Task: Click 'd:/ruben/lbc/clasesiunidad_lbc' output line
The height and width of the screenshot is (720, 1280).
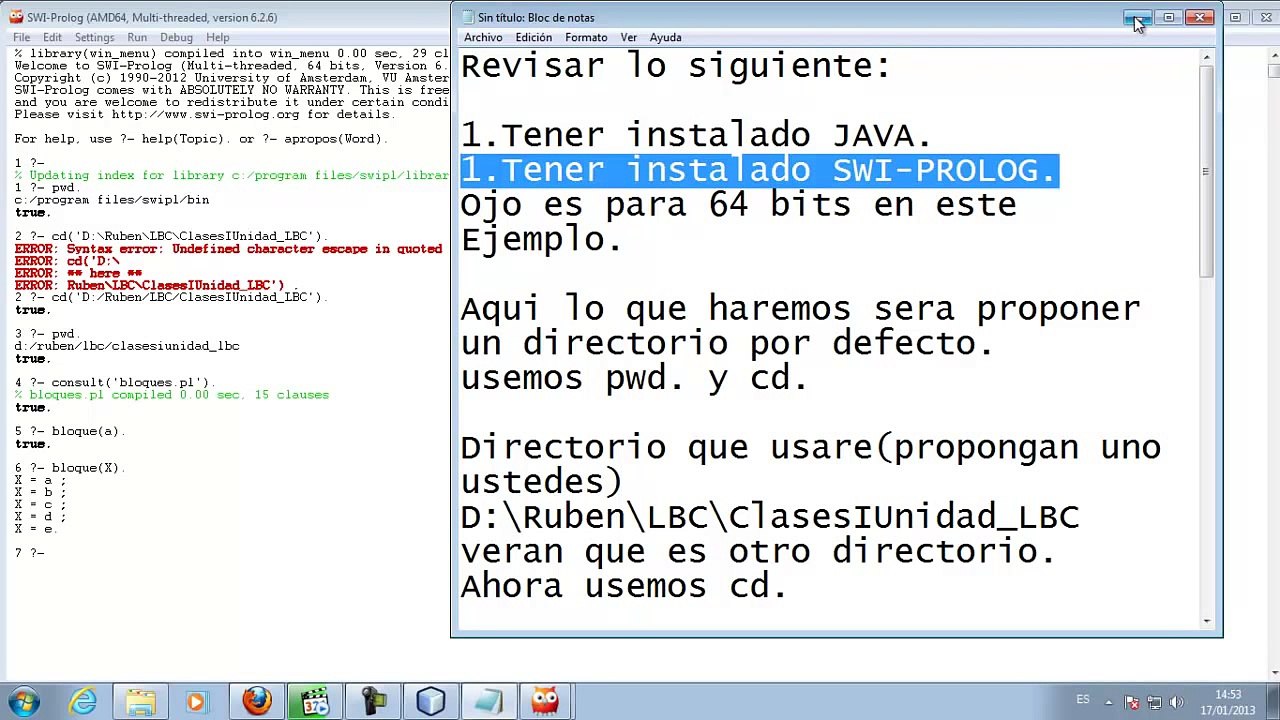Action: (x=127, y=346)
